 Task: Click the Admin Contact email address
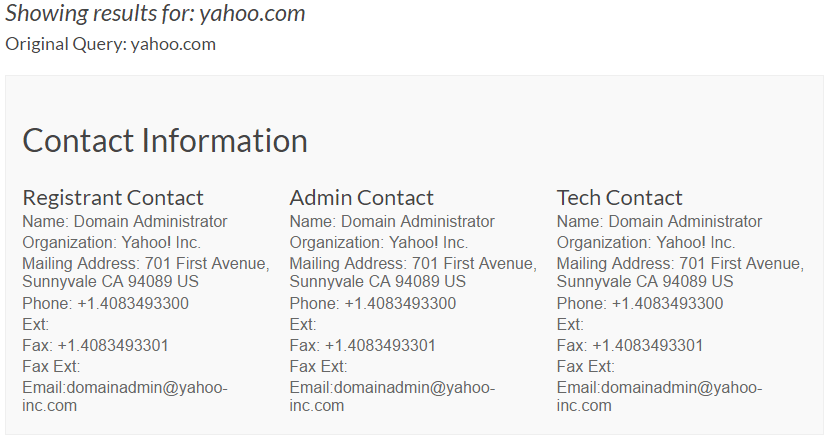click(392, 397)
